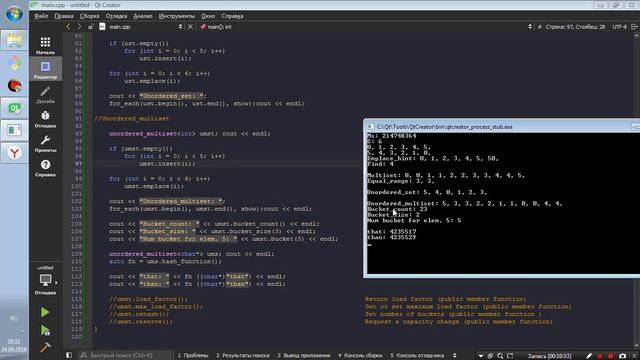Open the 1 Проблемы output pane
Screen dimensions: 640x360
coord(193,356)
